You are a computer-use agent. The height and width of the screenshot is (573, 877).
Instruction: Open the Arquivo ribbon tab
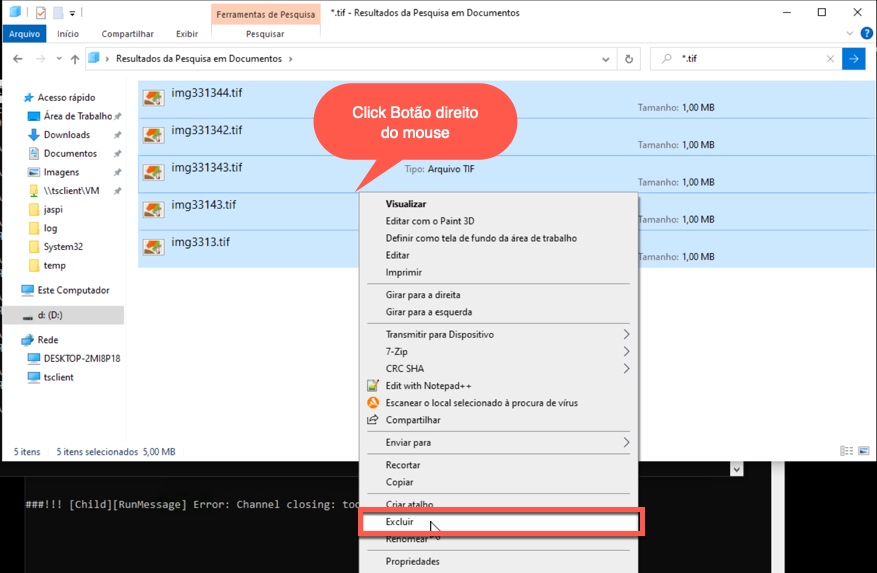pos(25,34)
